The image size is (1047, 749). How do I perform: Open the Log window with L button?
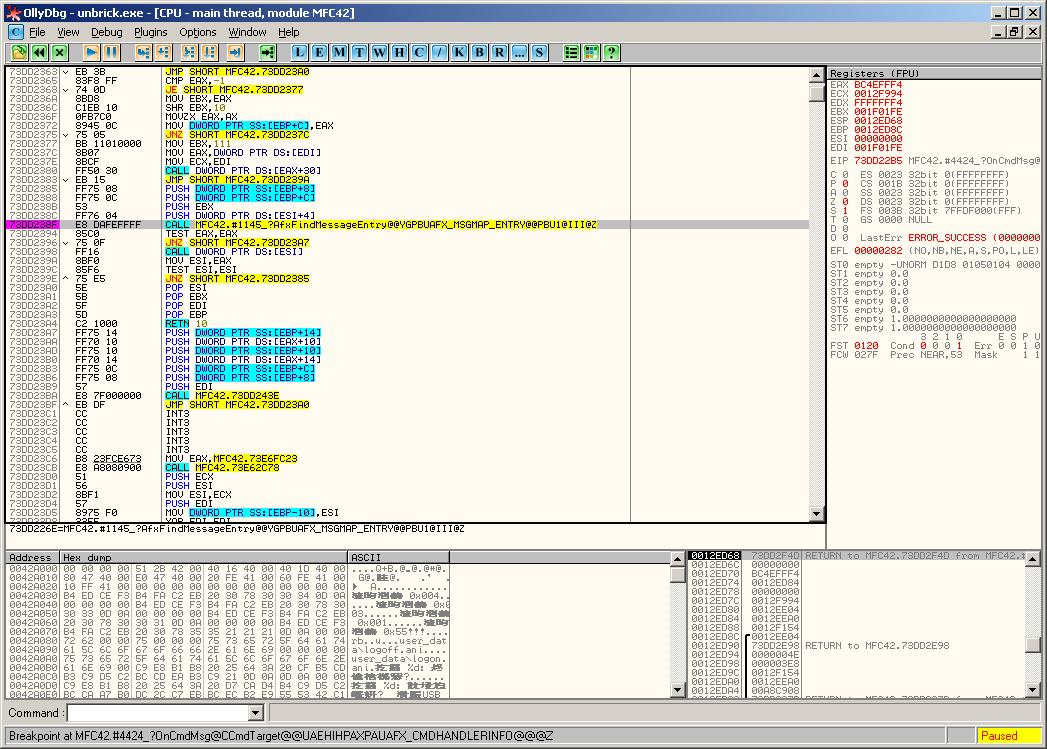coord(299,52)
